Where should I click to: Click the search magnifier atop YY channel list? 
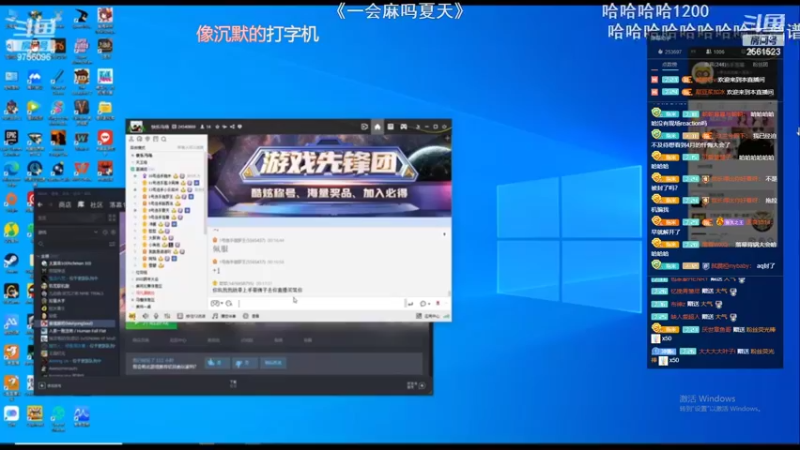coord(164,139)
